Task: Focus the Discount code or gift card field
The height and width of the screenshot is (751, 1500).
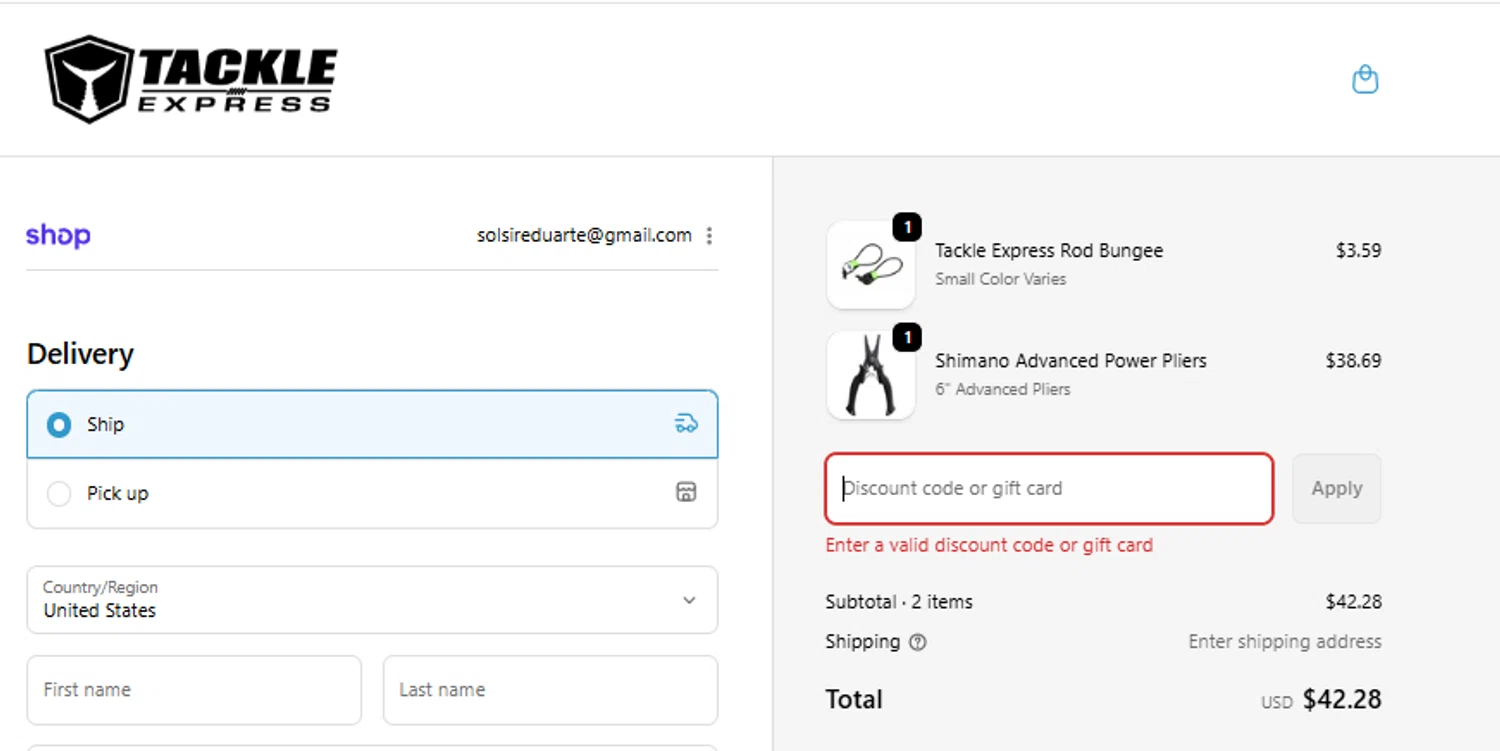Action: click(1049, 488)
